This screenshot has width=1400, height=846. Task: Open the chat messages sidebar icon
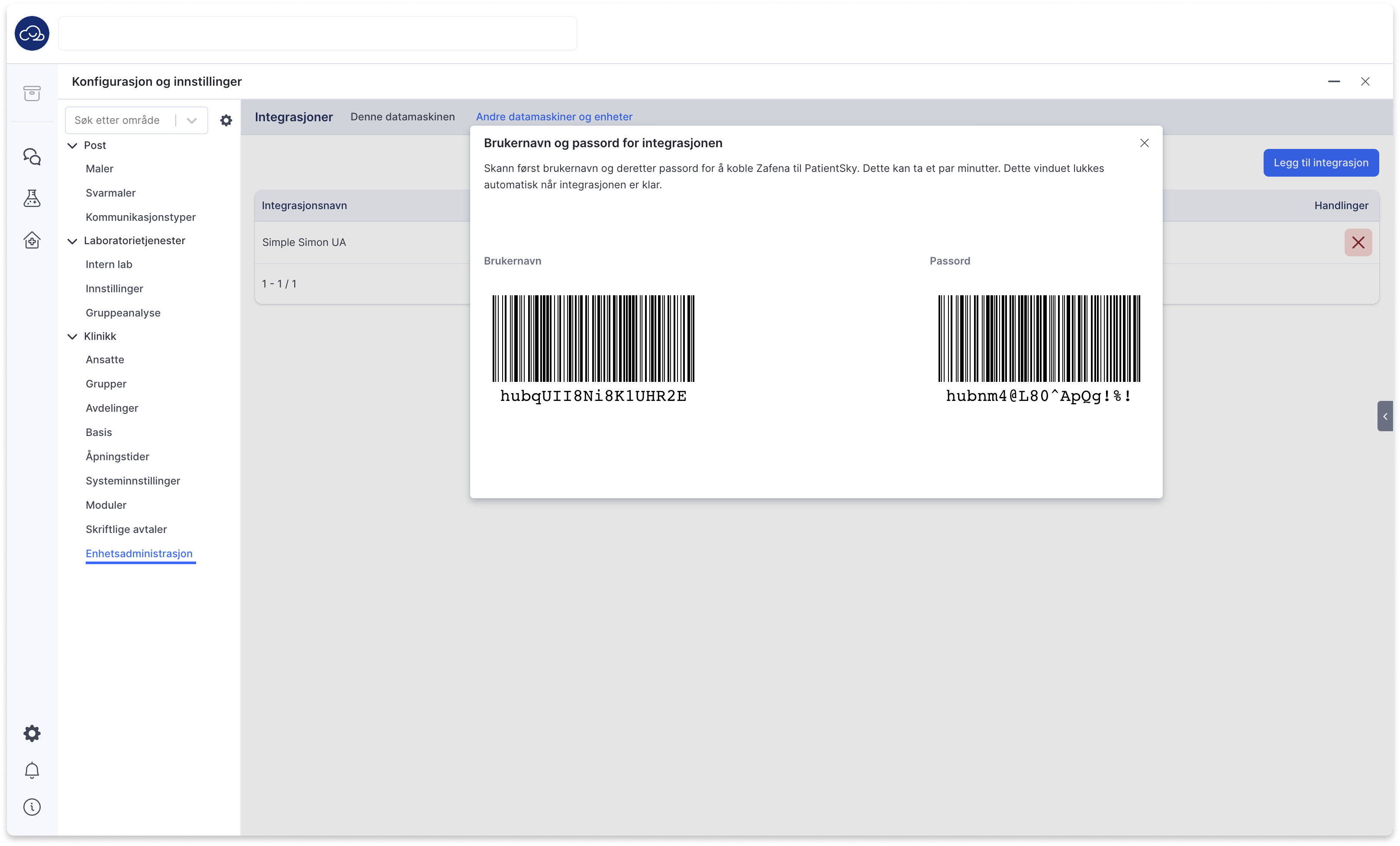32,156
